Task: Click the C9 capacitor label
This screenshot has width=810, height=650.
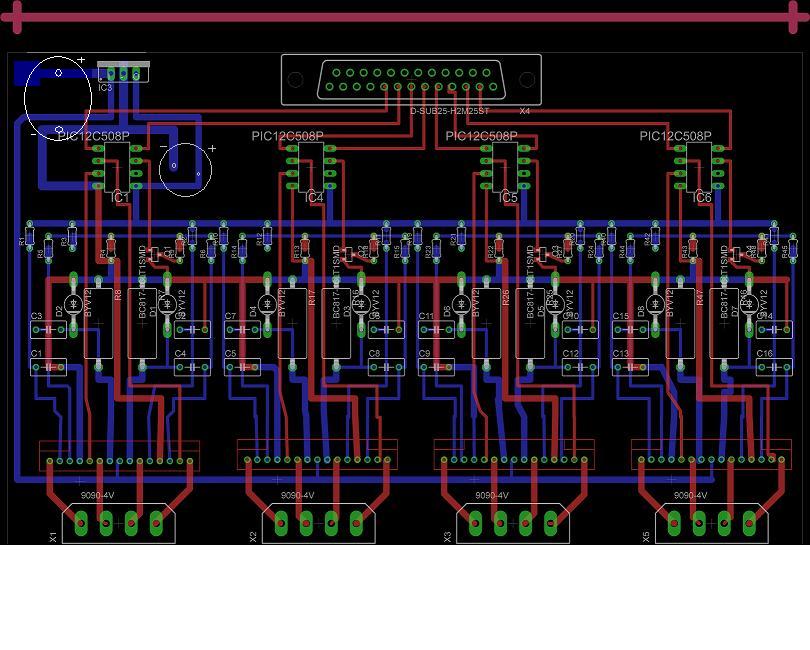Action: [424, 354]
